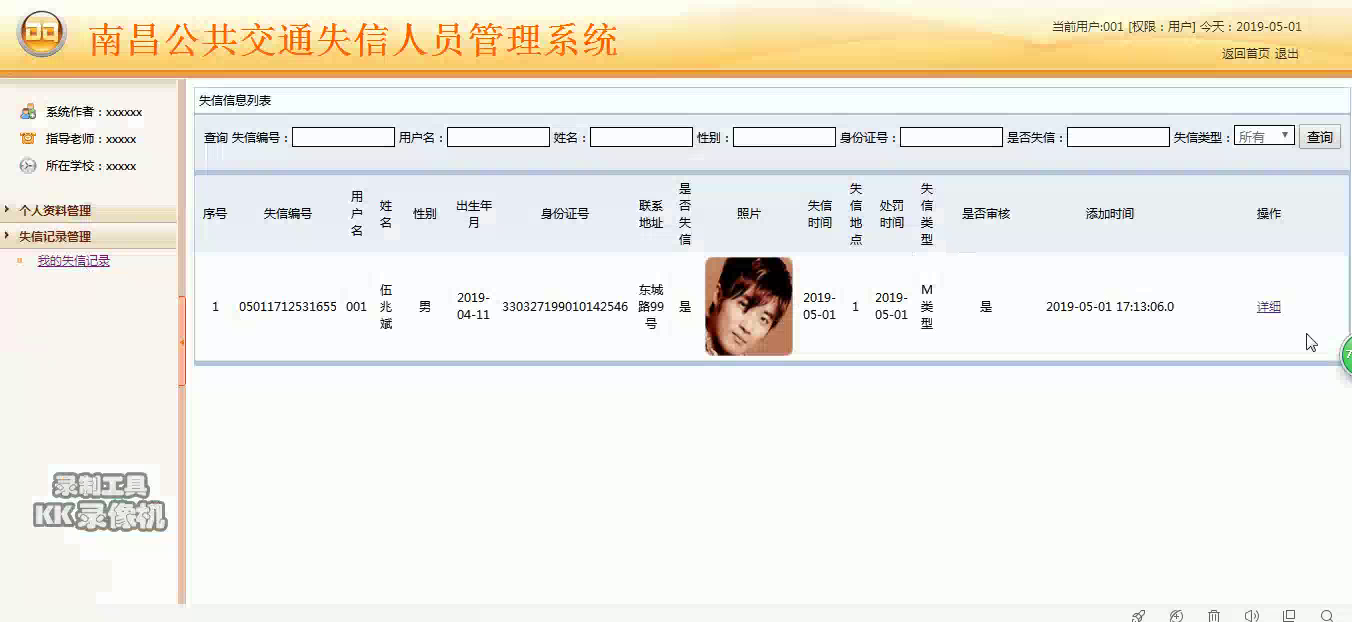
Task: Open 我的失信记录 in the sidebar
Action: point(74,261)
